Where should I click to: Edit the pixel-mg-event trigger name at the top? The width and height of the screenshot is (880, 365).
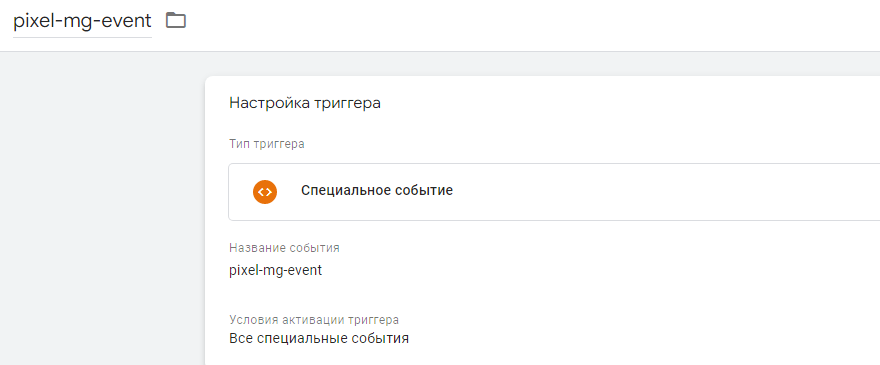pyautogui.click(x=82, y=21)
